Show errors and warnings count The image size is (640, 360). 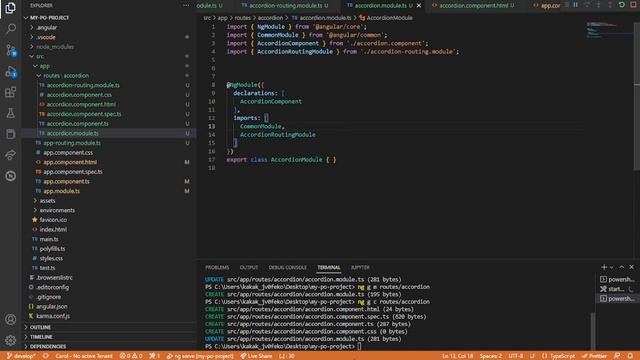(131, 356)
